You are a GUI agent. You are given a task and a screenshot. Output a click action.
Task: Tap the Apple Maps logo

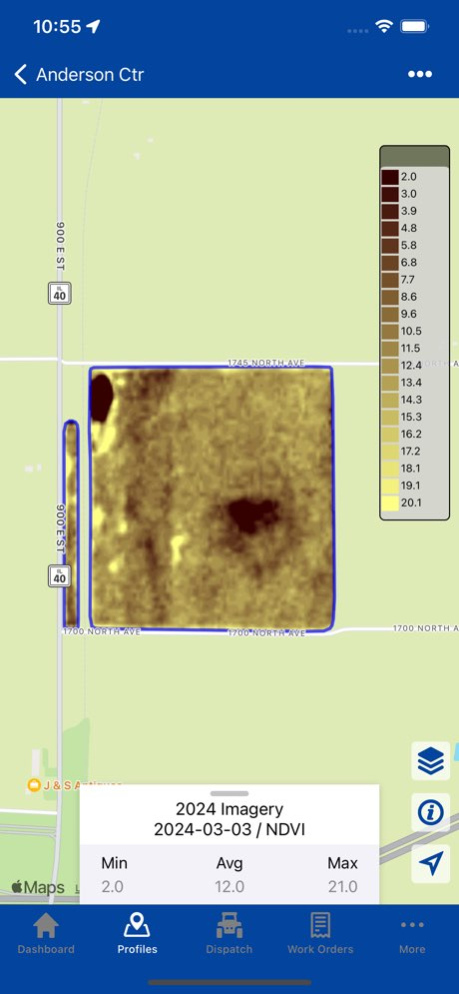point(38,887)
